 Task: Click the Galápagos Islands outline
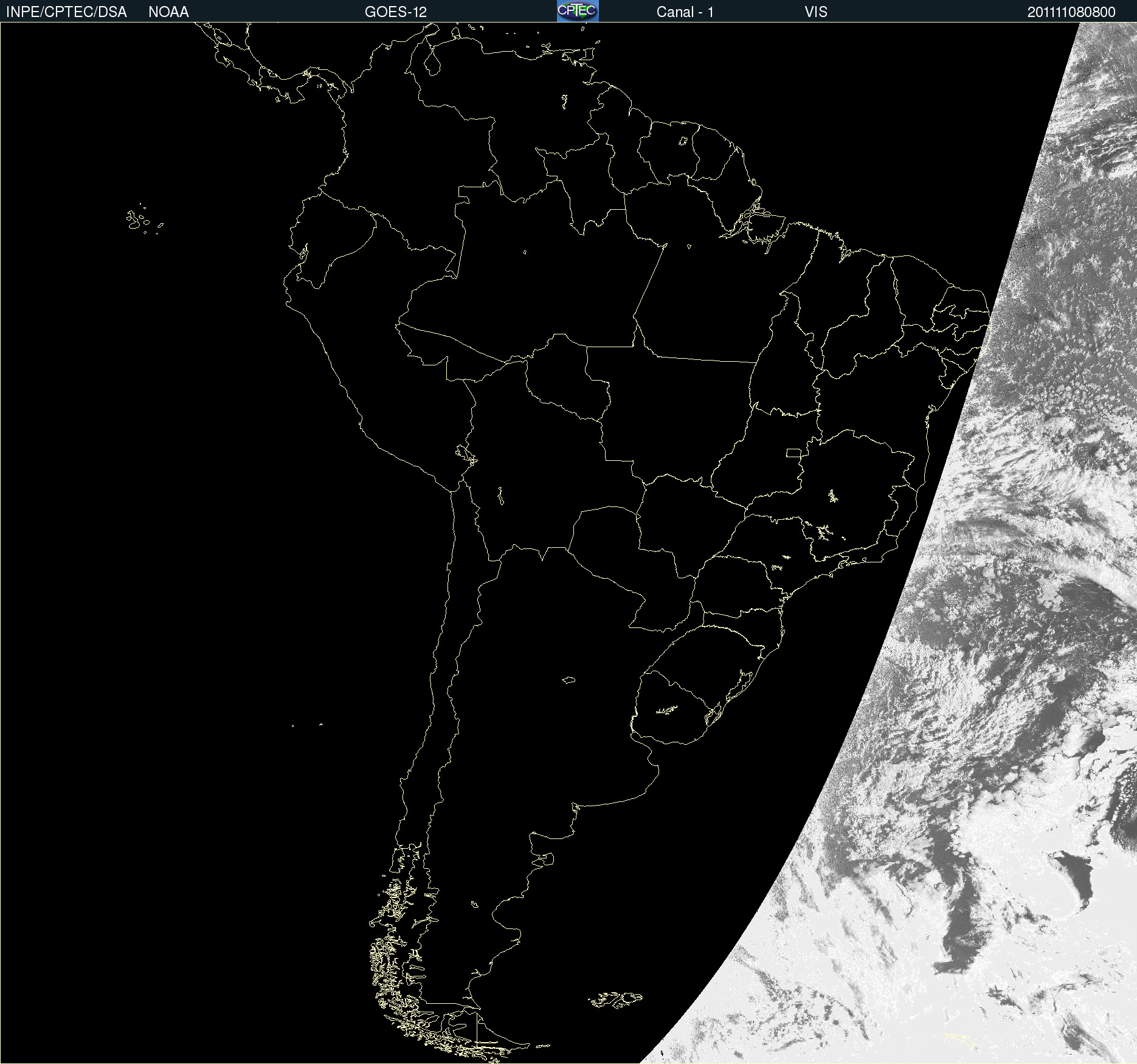pos(137,220)
